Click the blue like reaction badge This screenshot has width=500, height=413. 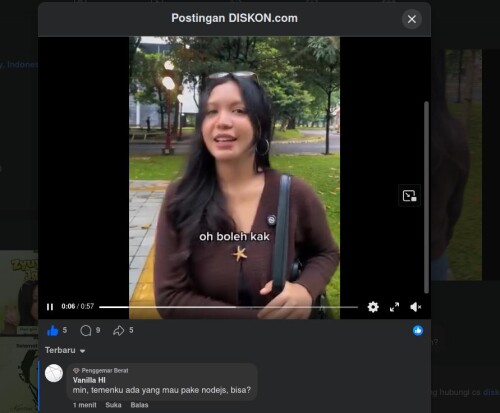[x=418, y=330]
